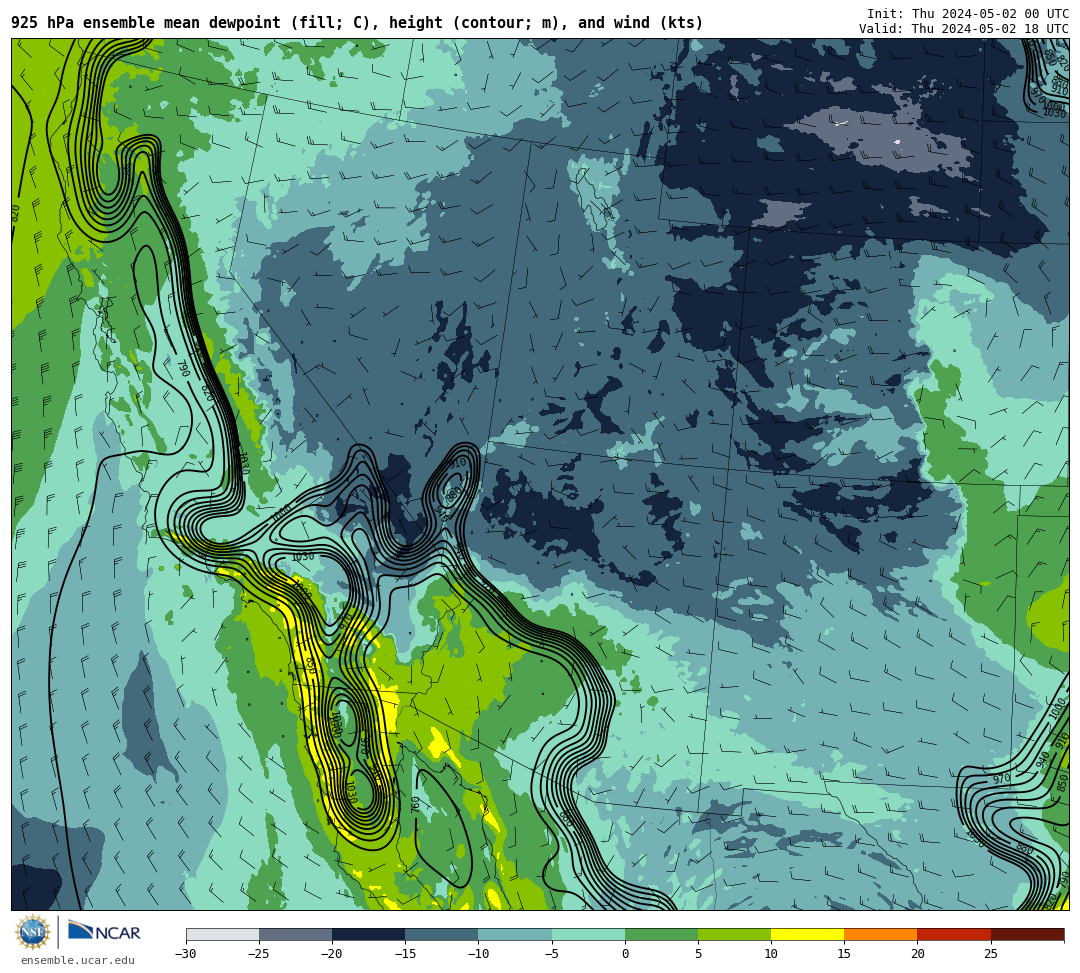
Task: Click the colorbar tick label -10
Action: tap(478, 954)
